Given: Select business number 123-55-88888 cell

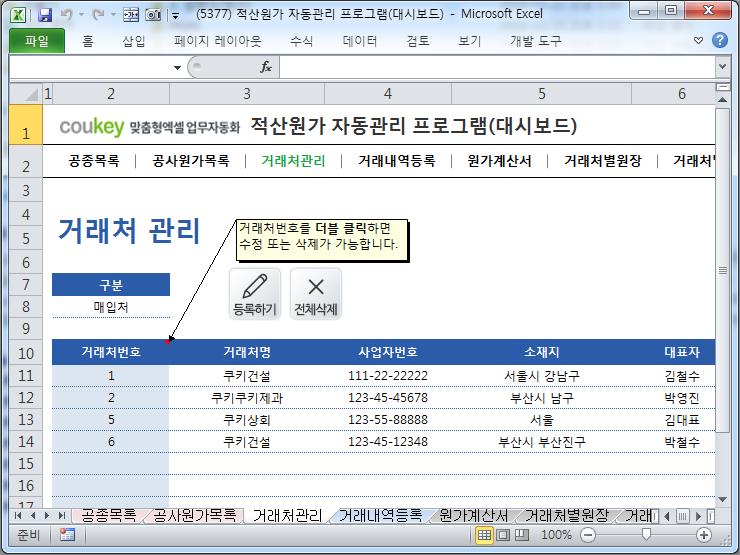Looking at the screenshot, I should [388, 420].
